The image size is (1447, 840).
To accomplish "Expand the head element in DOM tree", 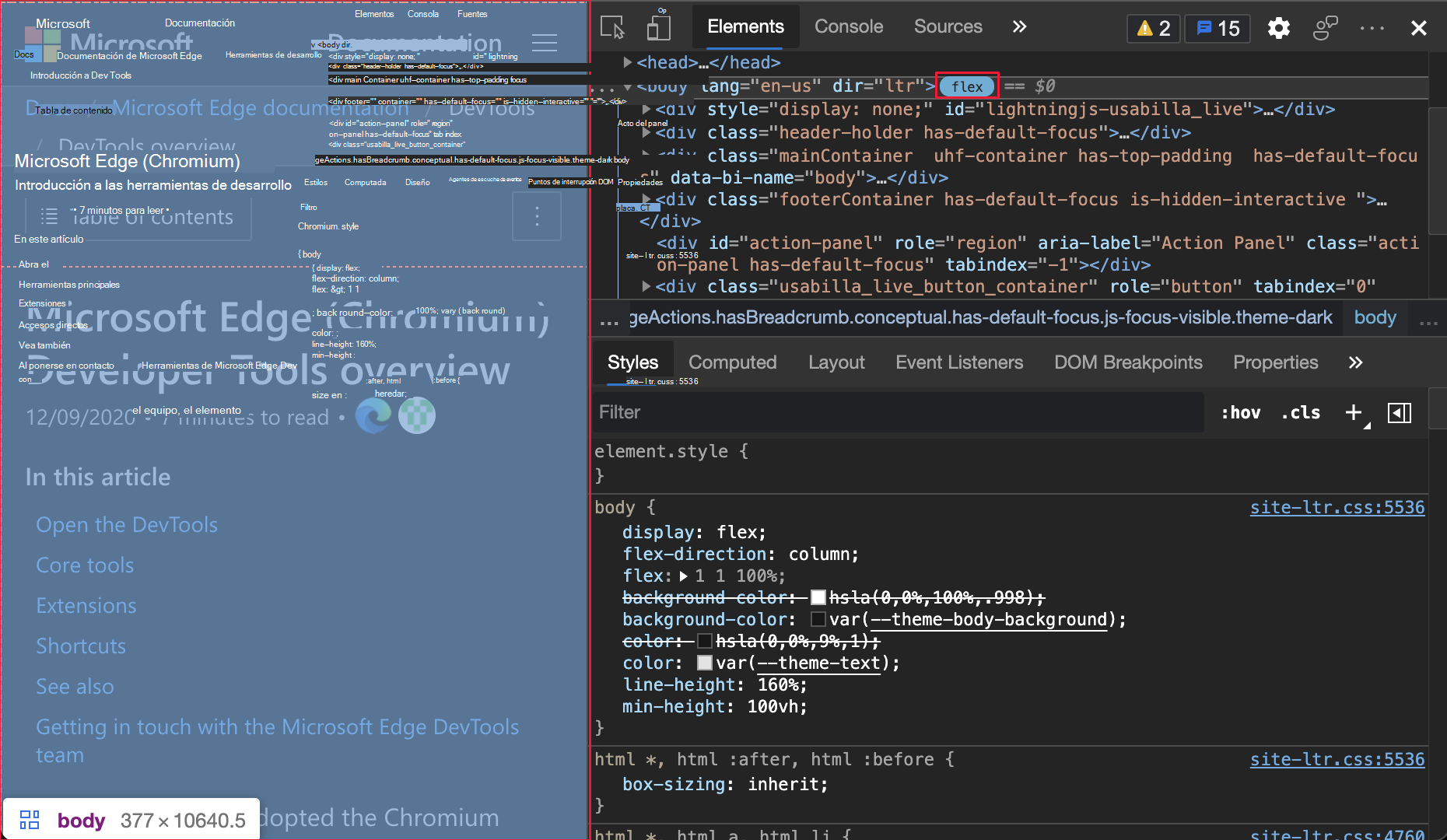I will coord(627,62).
